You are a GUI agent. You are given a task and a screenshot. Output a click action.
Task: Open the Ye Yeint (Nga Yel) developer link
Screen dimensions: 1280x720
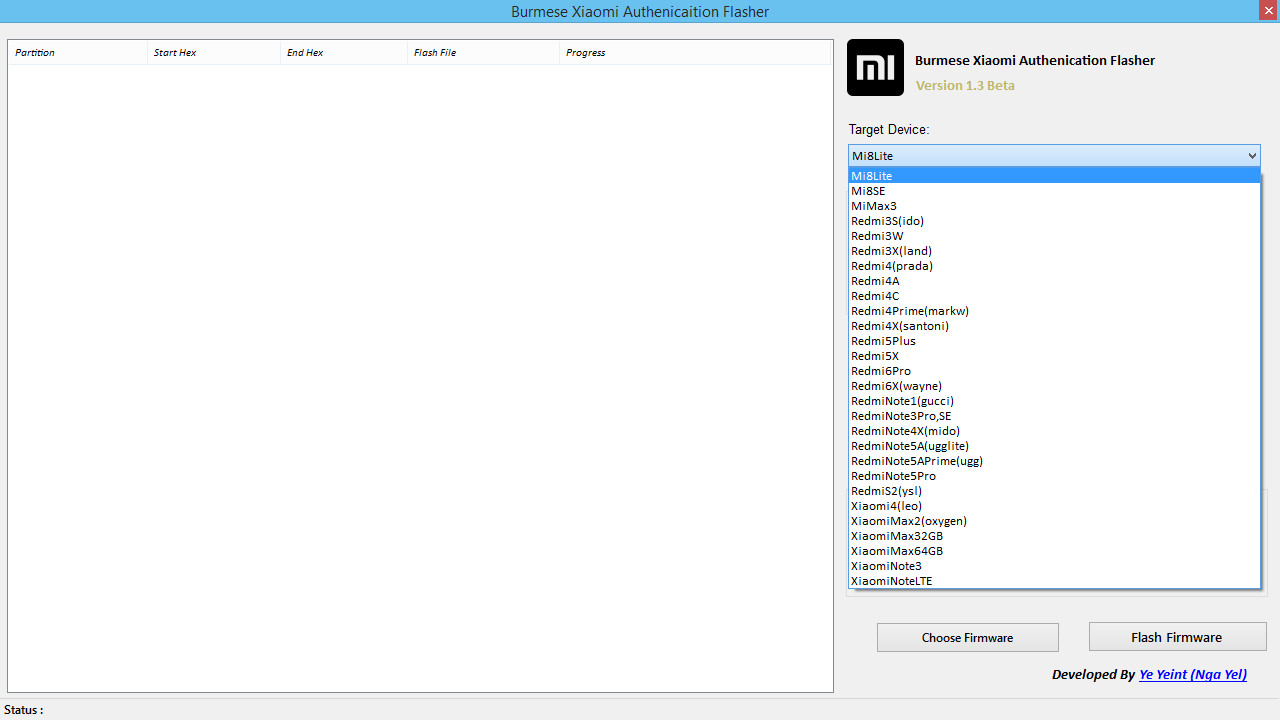click(1193, 675)
